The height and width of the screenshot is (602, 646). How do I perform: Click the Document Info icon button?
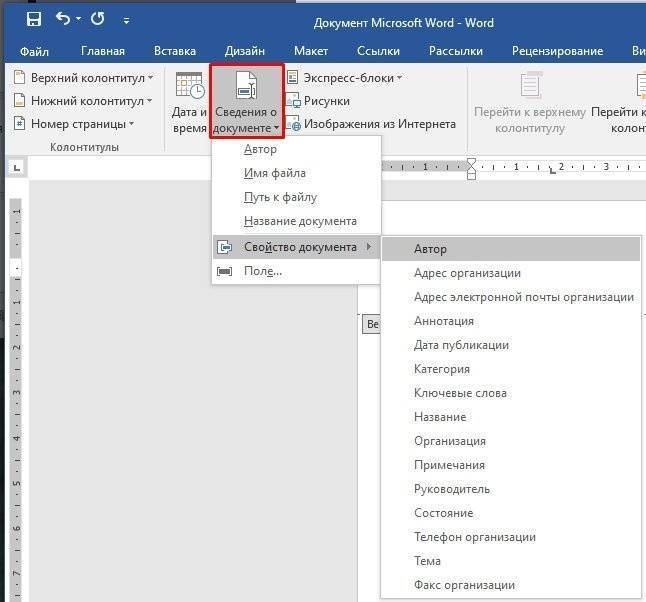tap(246, 87)
